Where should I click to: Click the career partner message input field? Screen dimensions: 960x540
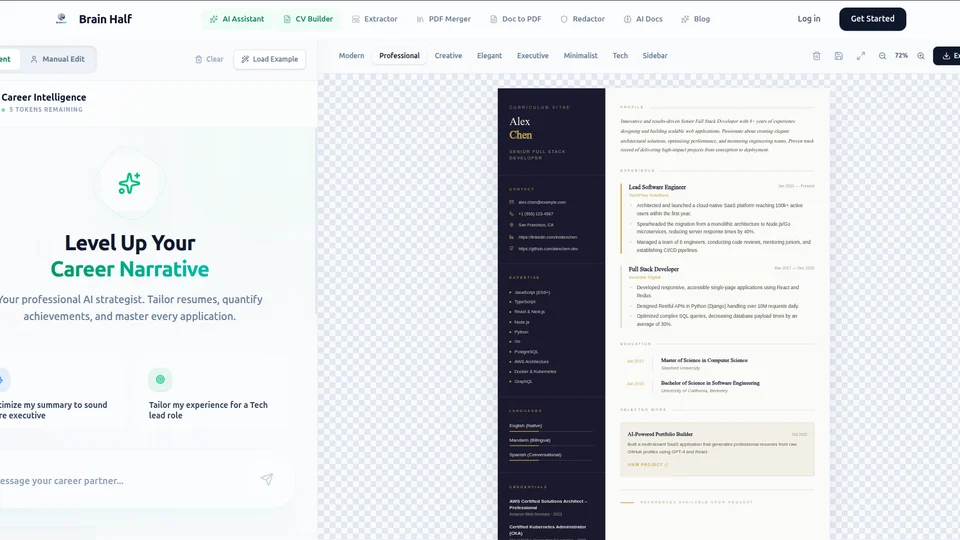tap(120, 480)
